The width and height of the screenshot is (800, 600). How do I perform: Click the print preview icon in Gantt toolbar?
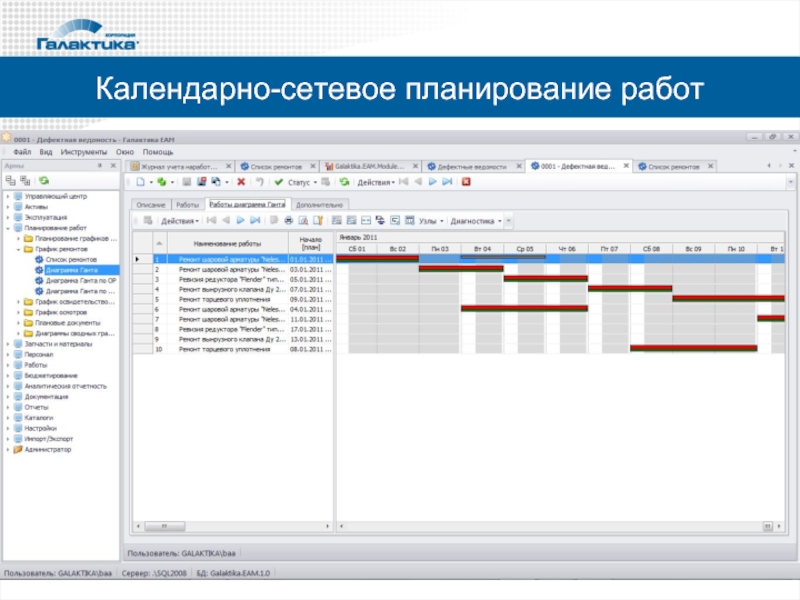pyautogui.click(x=304, y=220)
